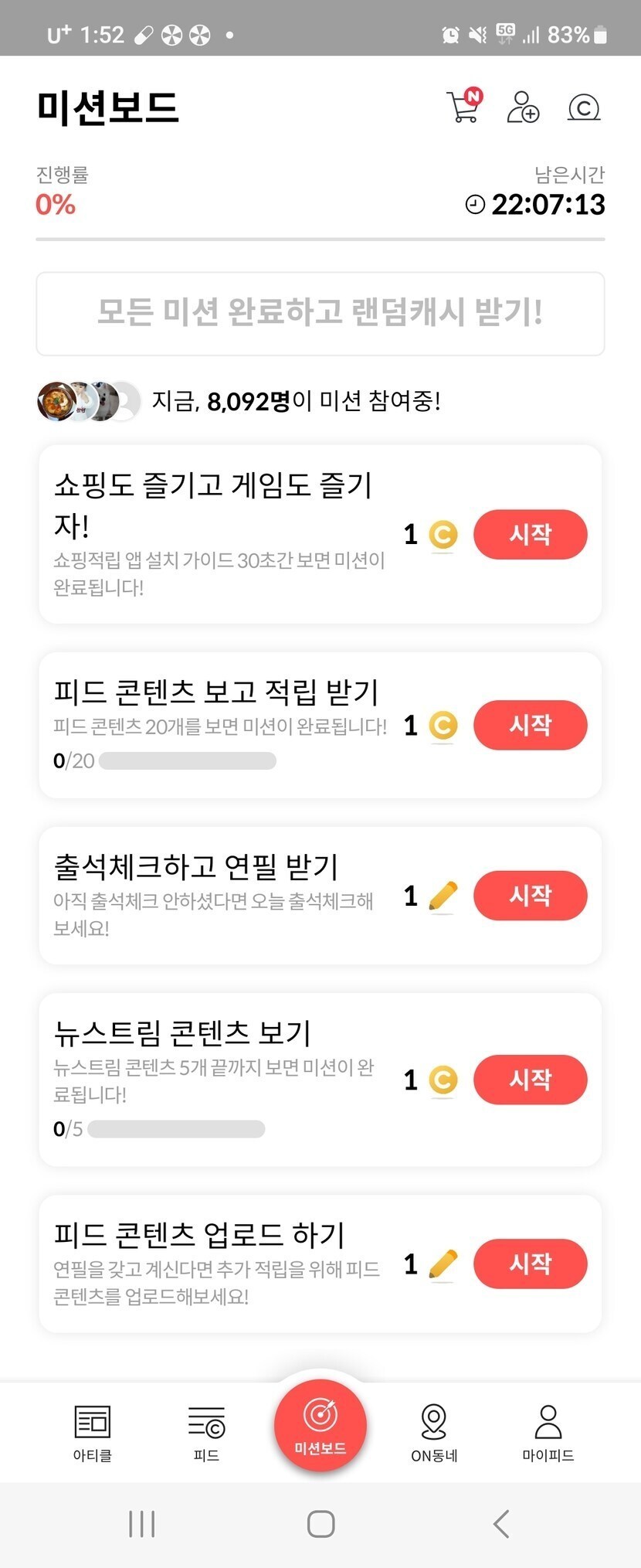Screen dimensions: 641x1568
Task: Start the 피드 콘텐츠 업로드 하기 mission
Action: tap(530, 1264)
